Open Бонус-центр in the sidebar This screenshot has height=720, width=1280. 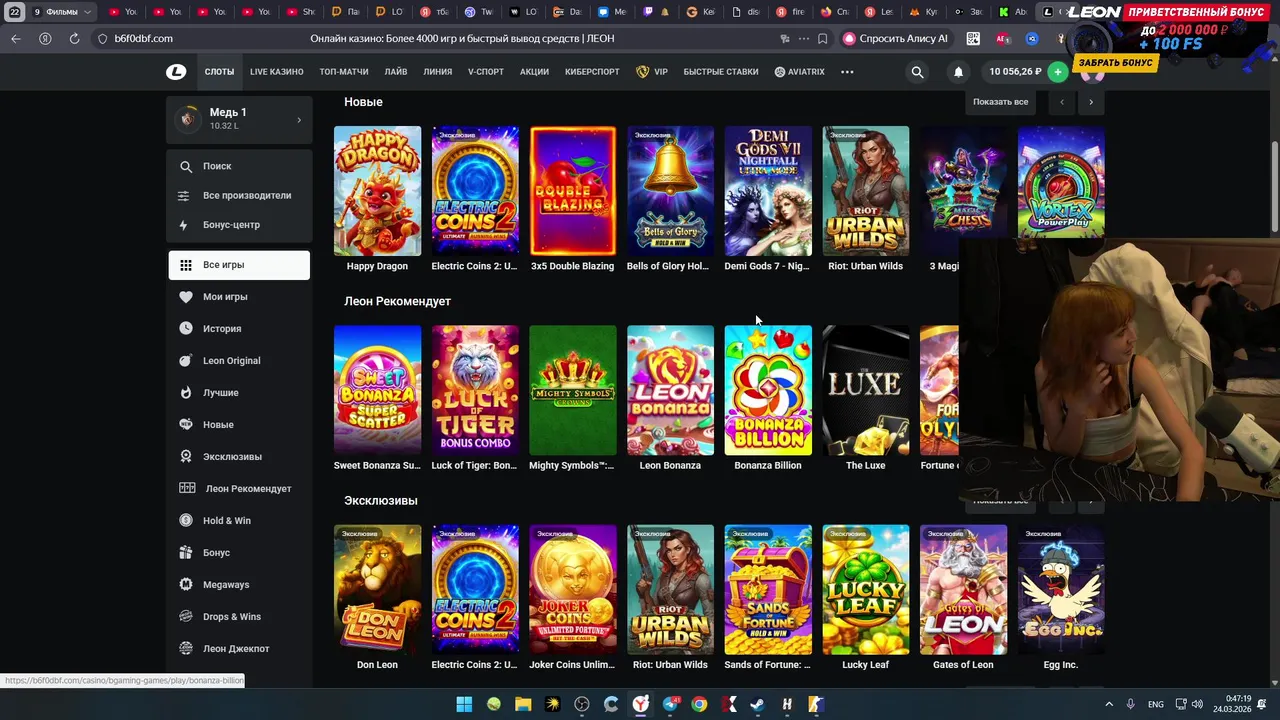click(239, 225)
